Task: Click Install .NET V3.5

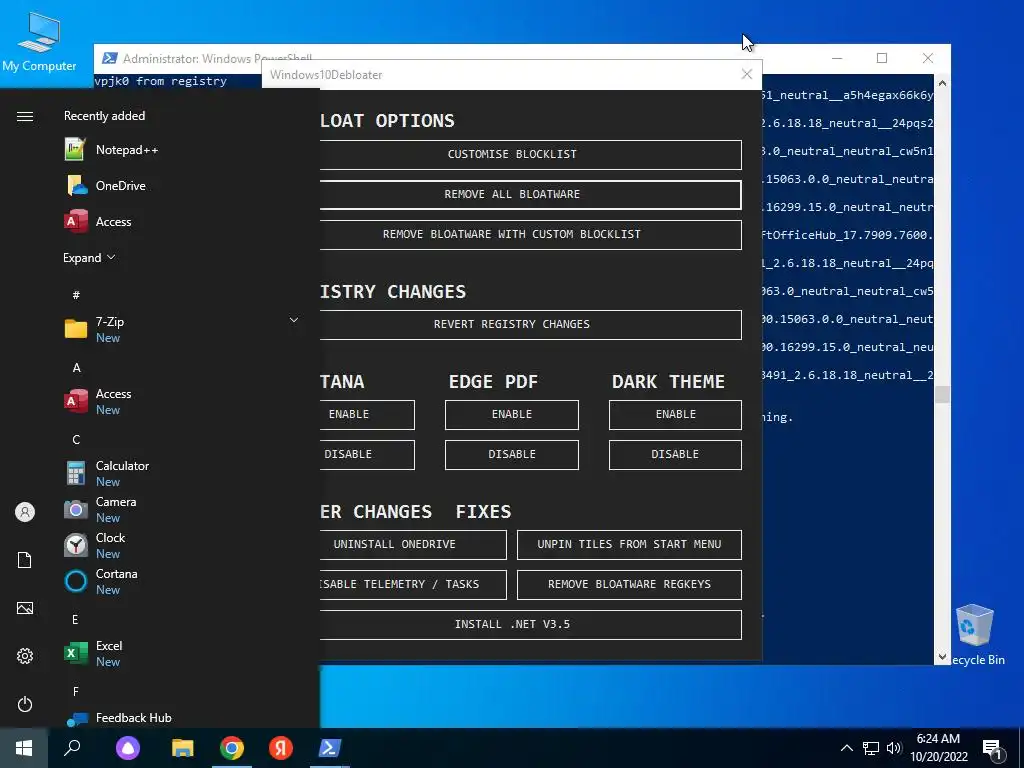Action: 530,625
